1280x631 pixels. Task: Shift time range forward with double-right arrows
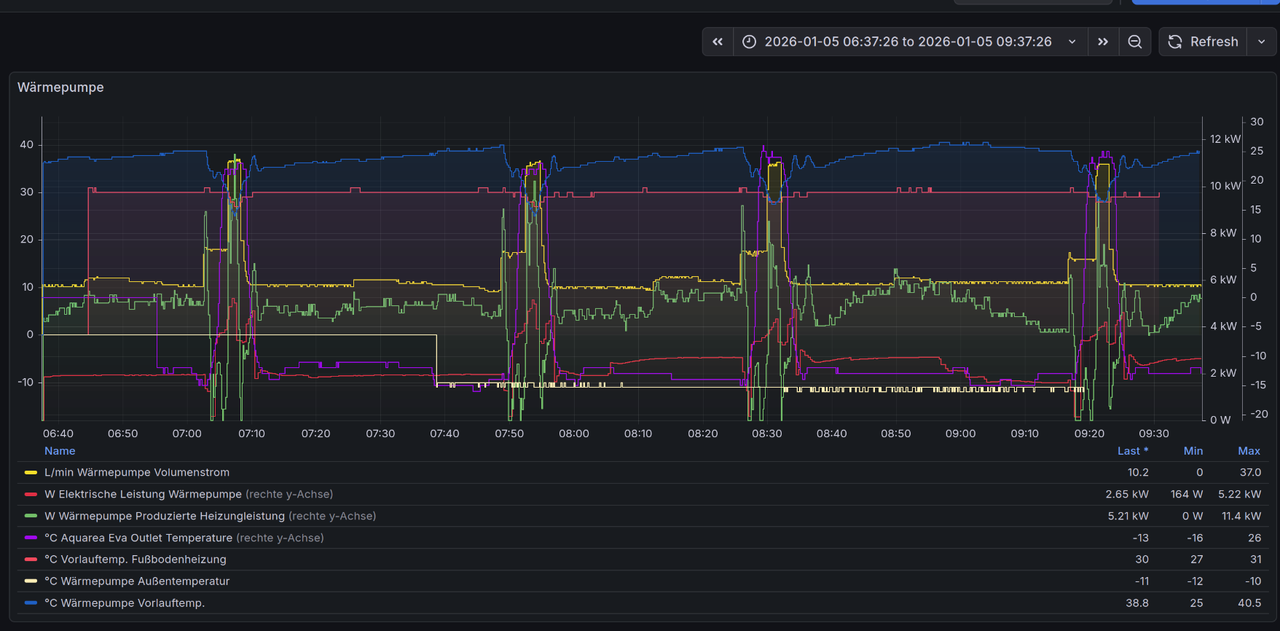(x=1103, y=42)
